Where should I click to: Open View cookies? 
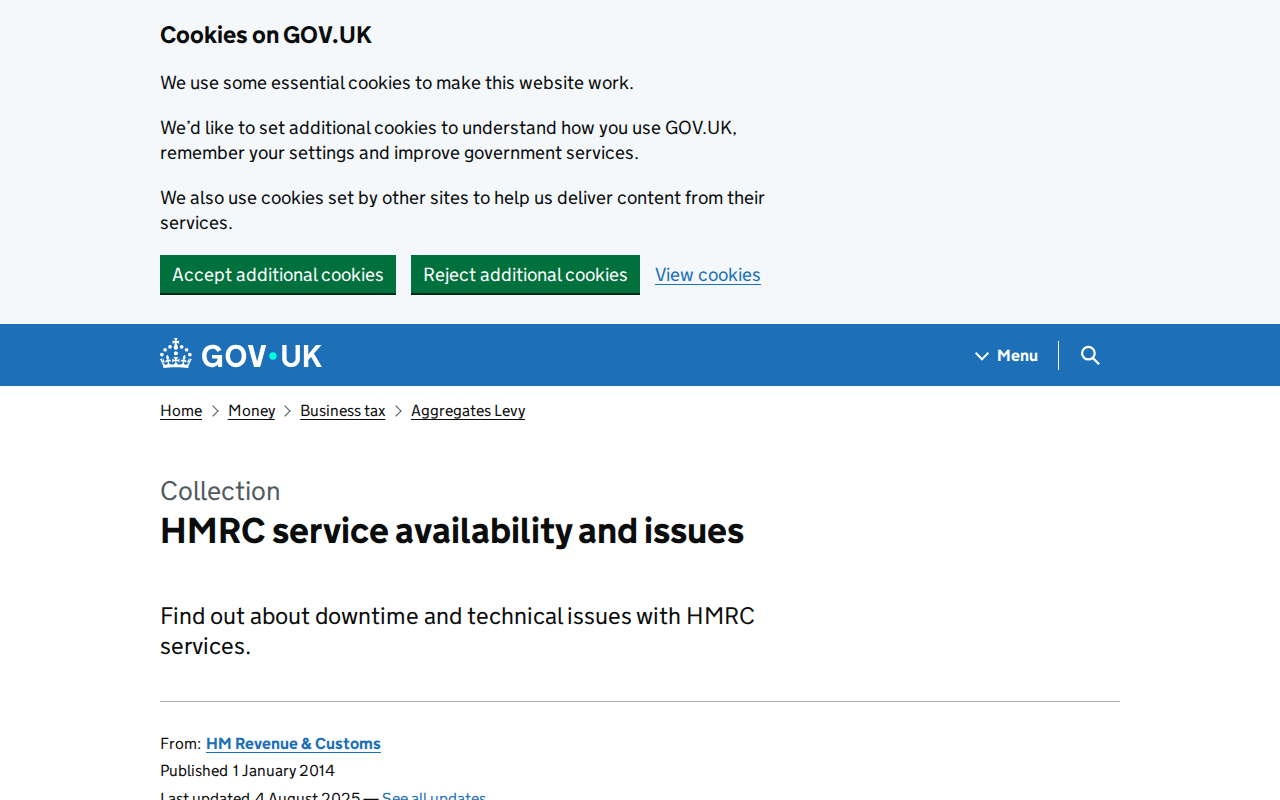pos(708,274)
